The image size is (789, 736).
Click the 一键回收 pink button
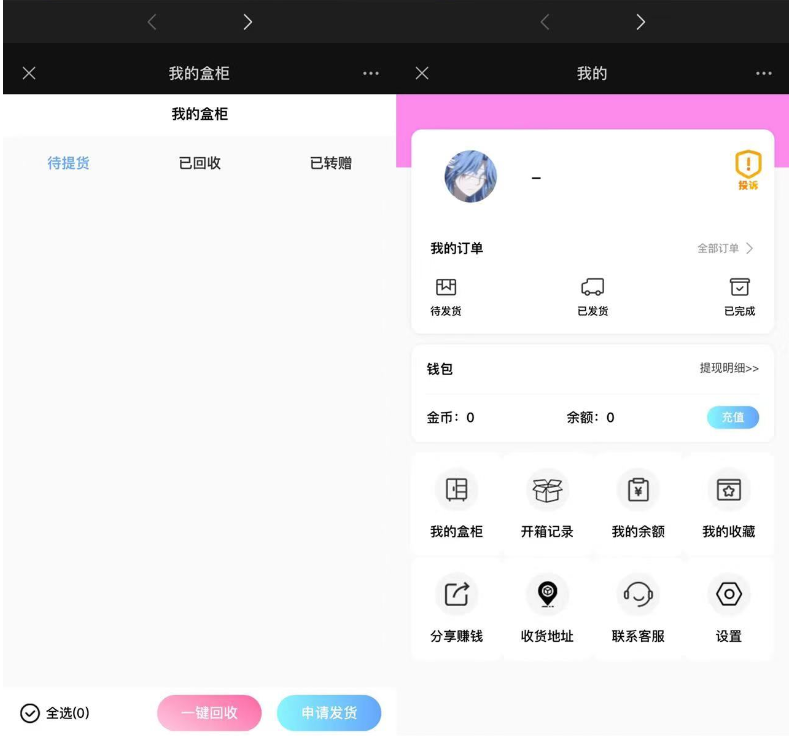209,713
